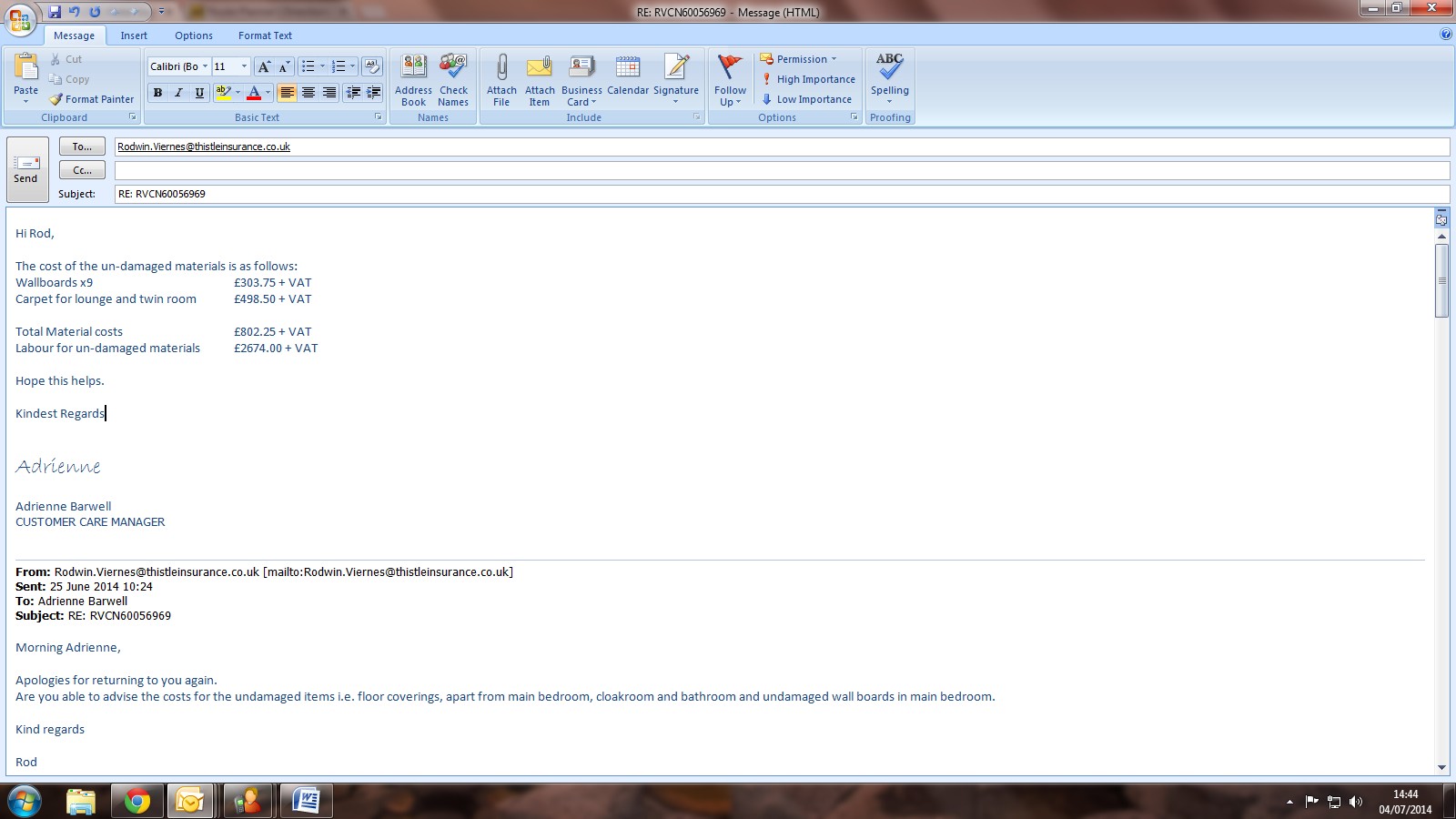This screenshot has width=1456, height=819.
Task: Open the font size dropdown
Action: coord(244,66)
